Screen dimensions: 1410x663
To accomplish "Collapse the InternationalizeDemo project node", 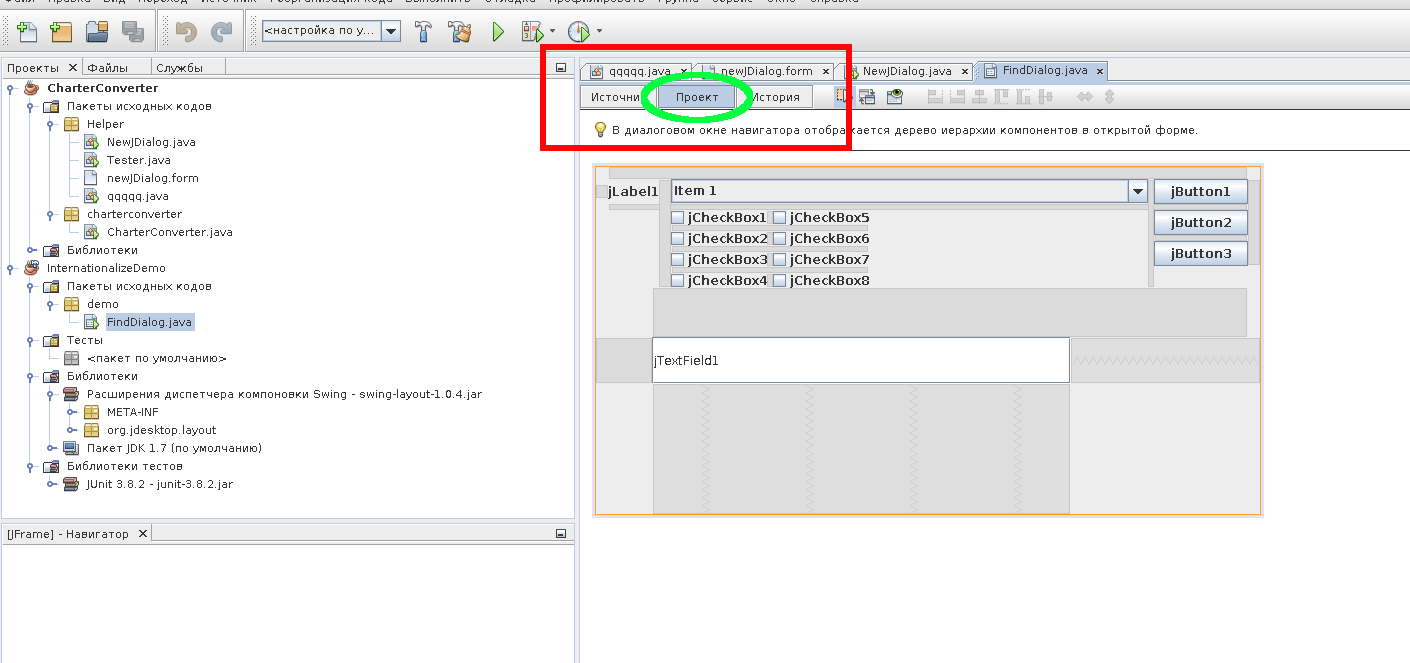I will (10, 268).
